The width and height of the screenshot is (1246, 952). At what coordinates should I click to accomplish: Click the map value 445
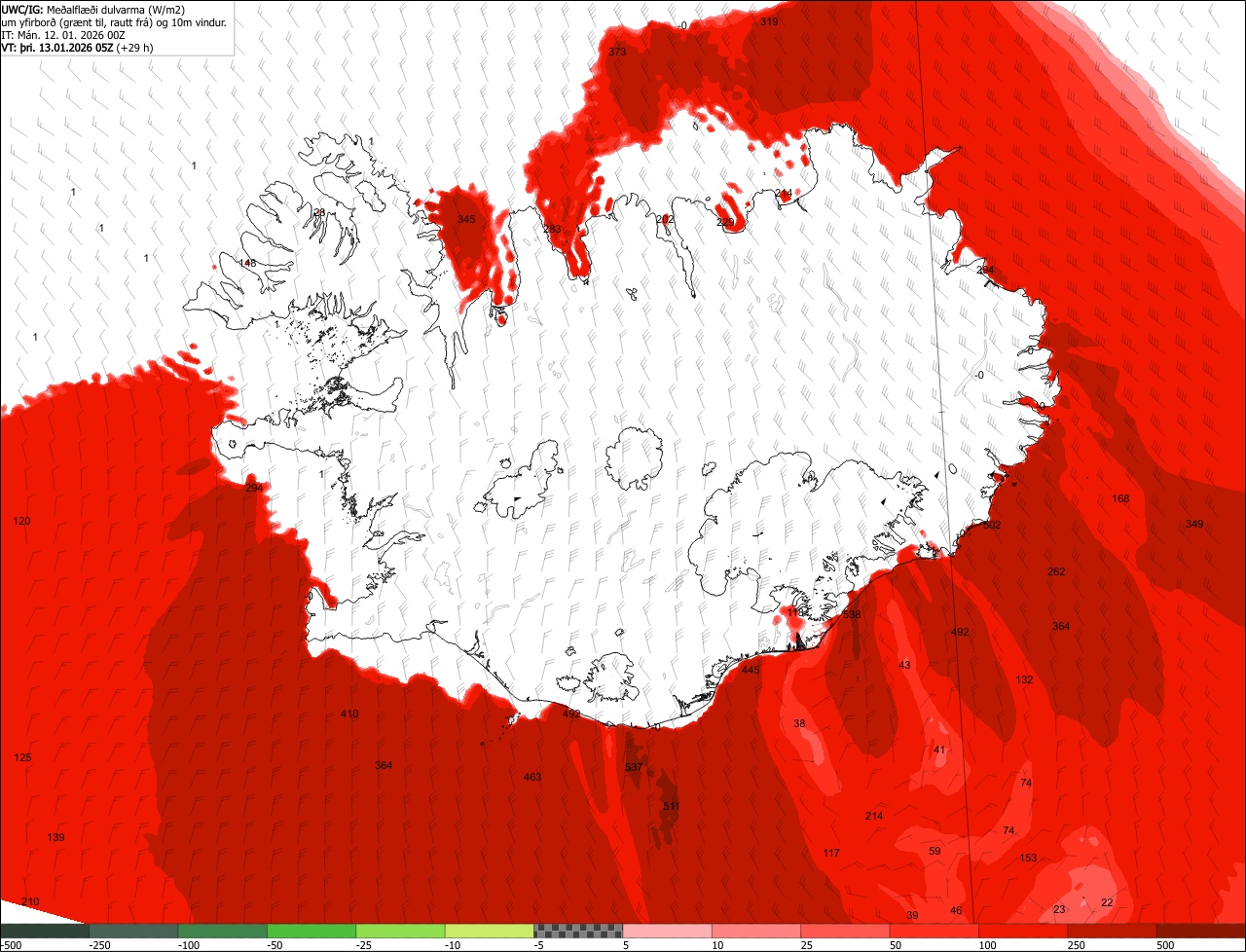(x=751, y=670)
